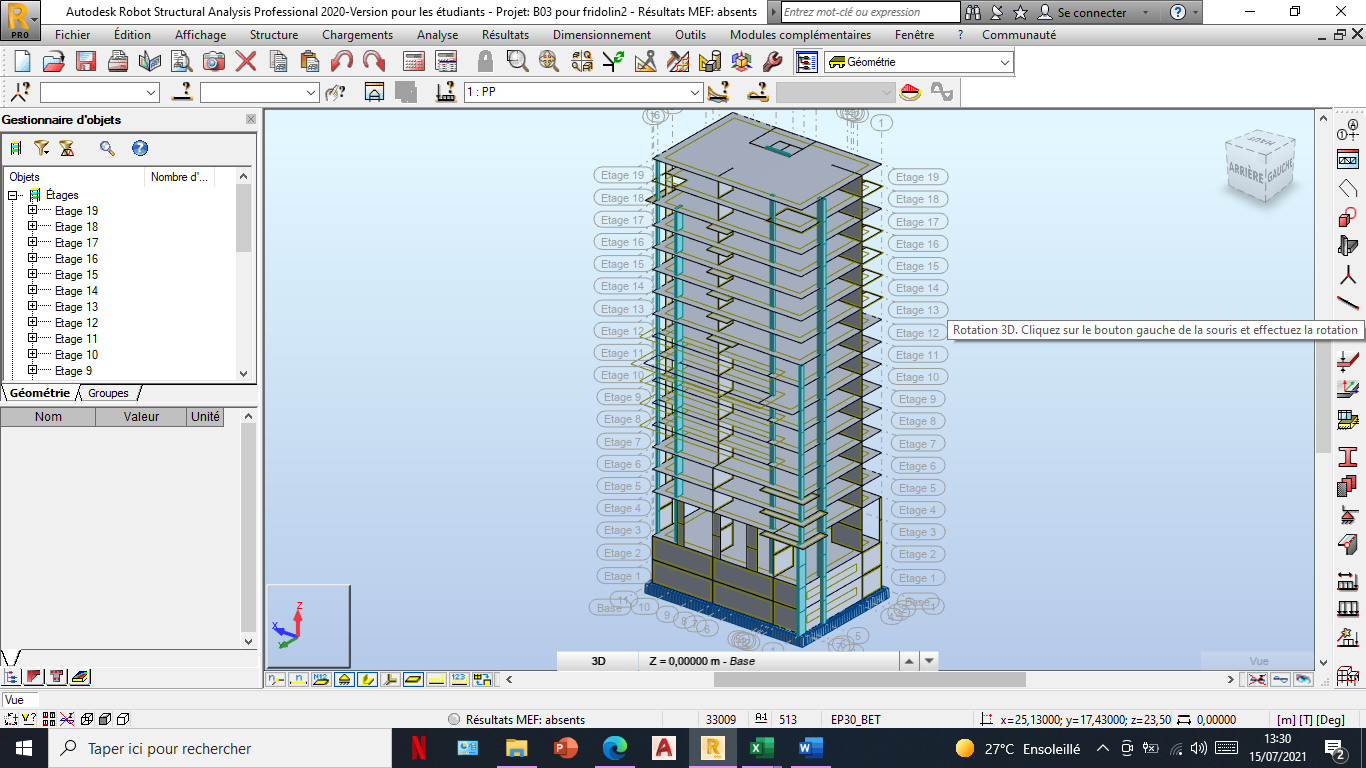Click the ARRIÈRE GAUCHE view cube
This screenshot has height=768, width=1366.
click(1261, 167)
